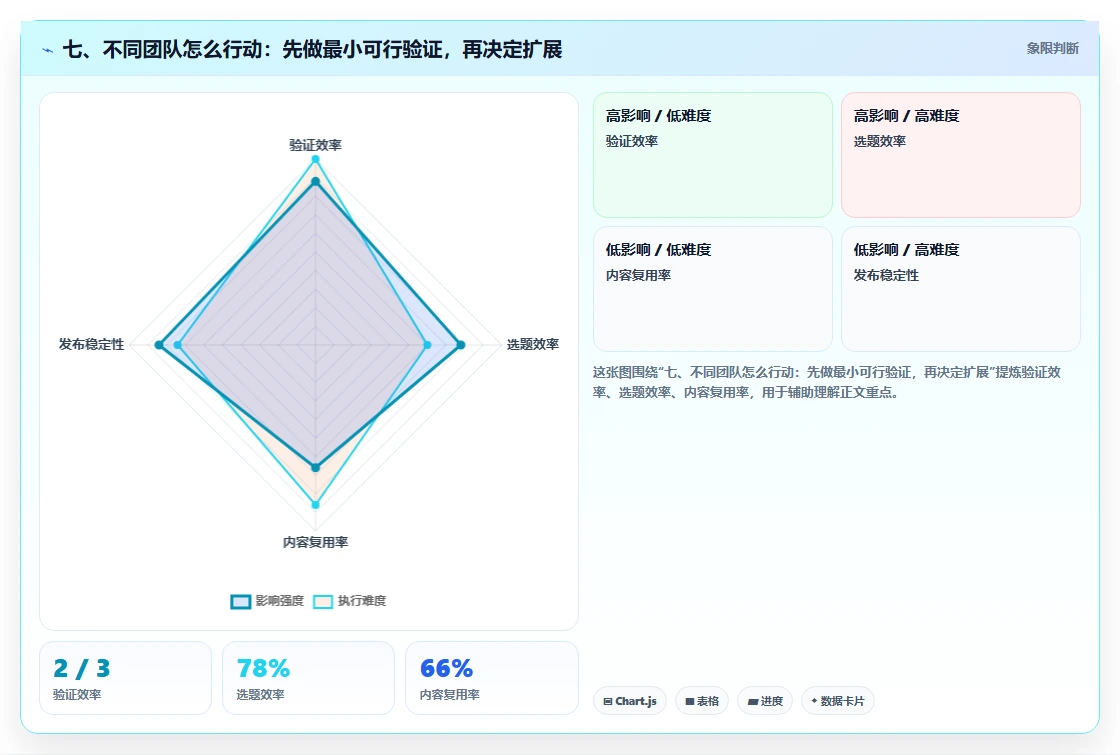
Task: Click the 数据卡片 tag chip
Action: [x=838, y=701]
